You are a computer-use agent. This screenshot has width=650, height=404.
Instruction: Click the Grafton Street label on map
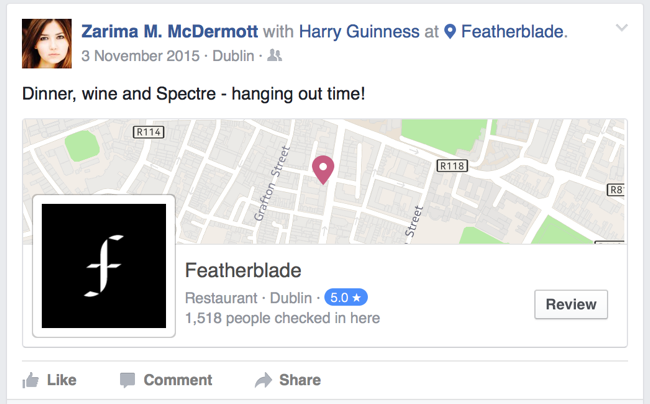click(271, 184)
